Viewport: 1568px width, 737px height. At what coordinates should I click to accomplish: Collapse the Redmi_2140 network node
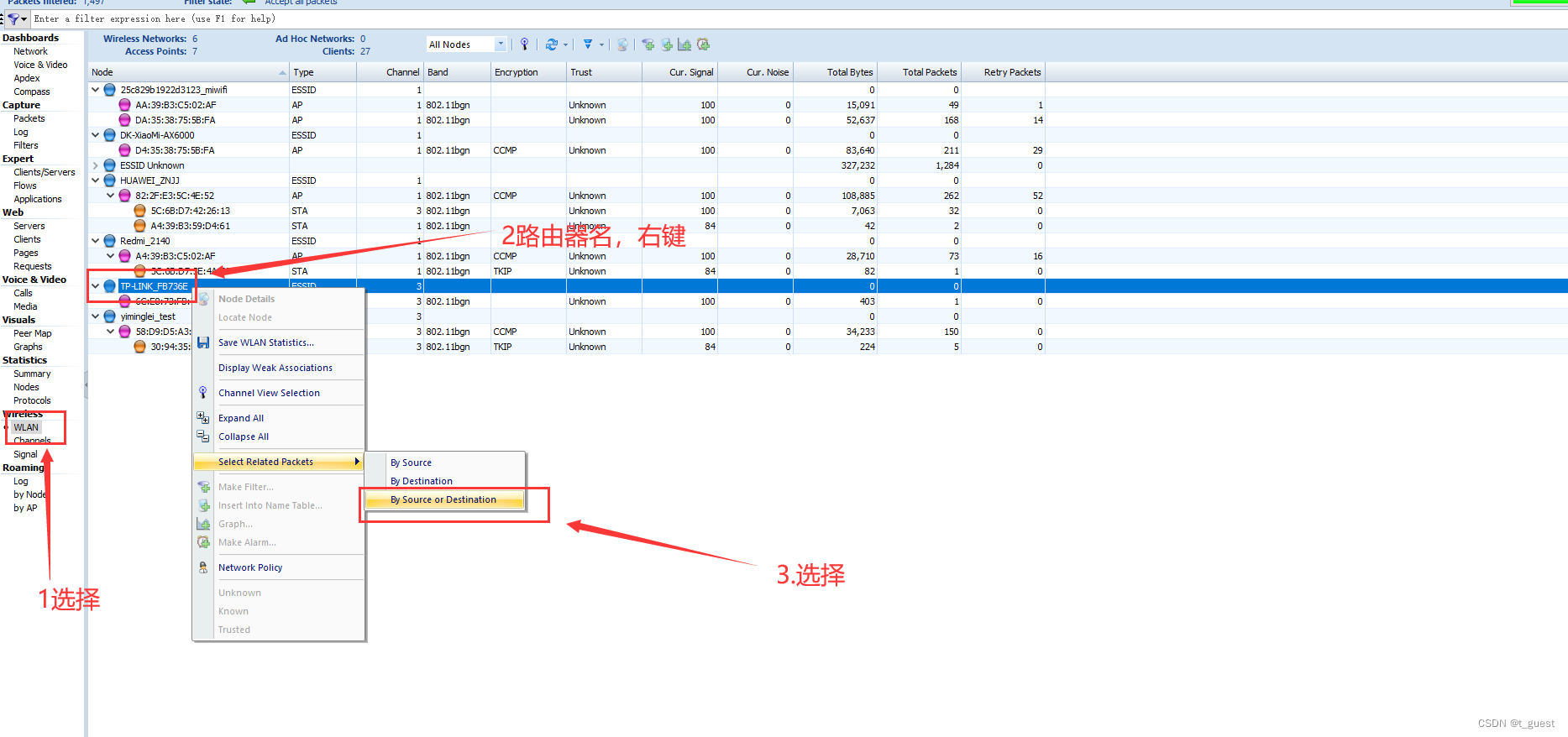tap(96, 241)
